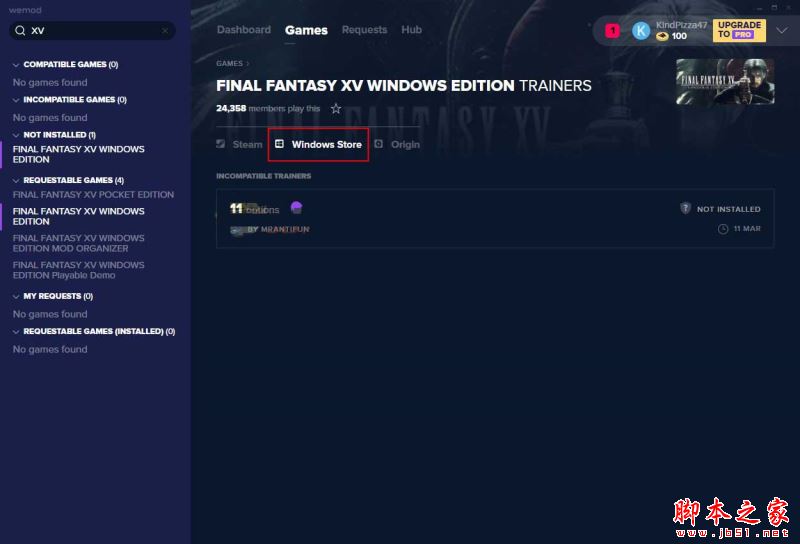The image size is (800, 544).
Task: Click the Final Fantasy XV cover thumbnail
Action: click(x=725, y=82)
